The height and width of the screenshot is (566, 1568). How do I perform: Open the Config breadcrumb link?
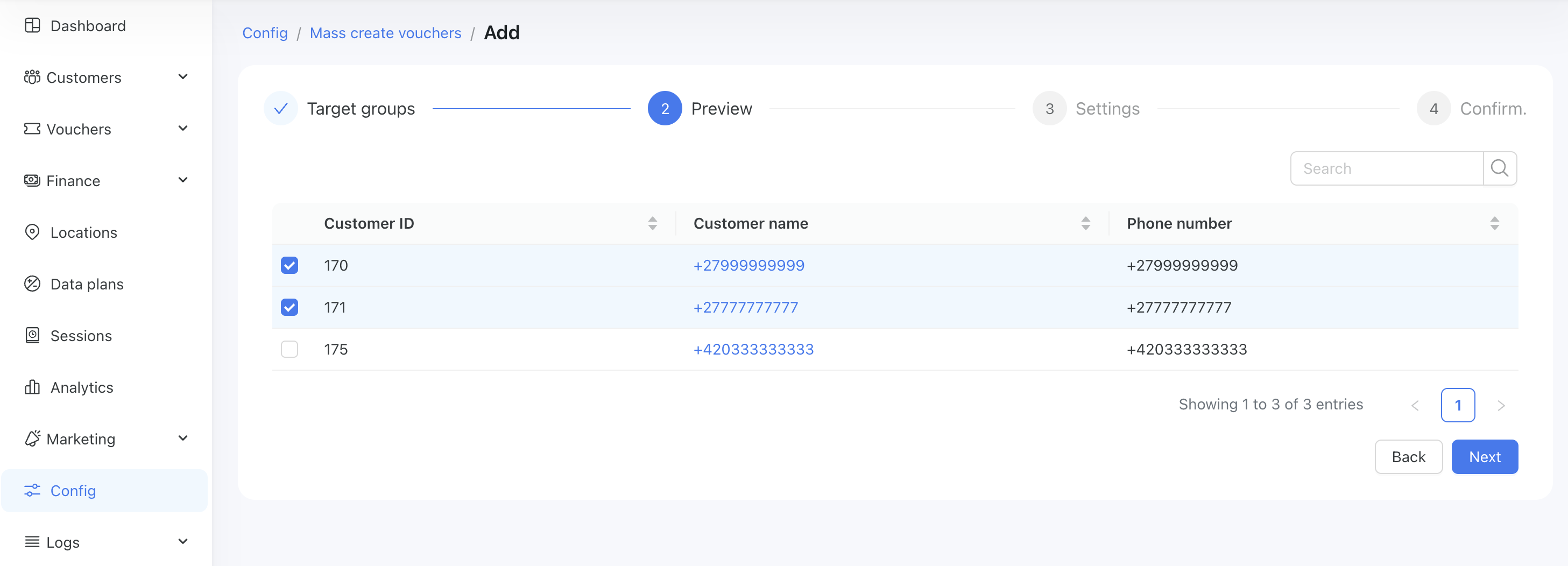[x=265, y=33]
